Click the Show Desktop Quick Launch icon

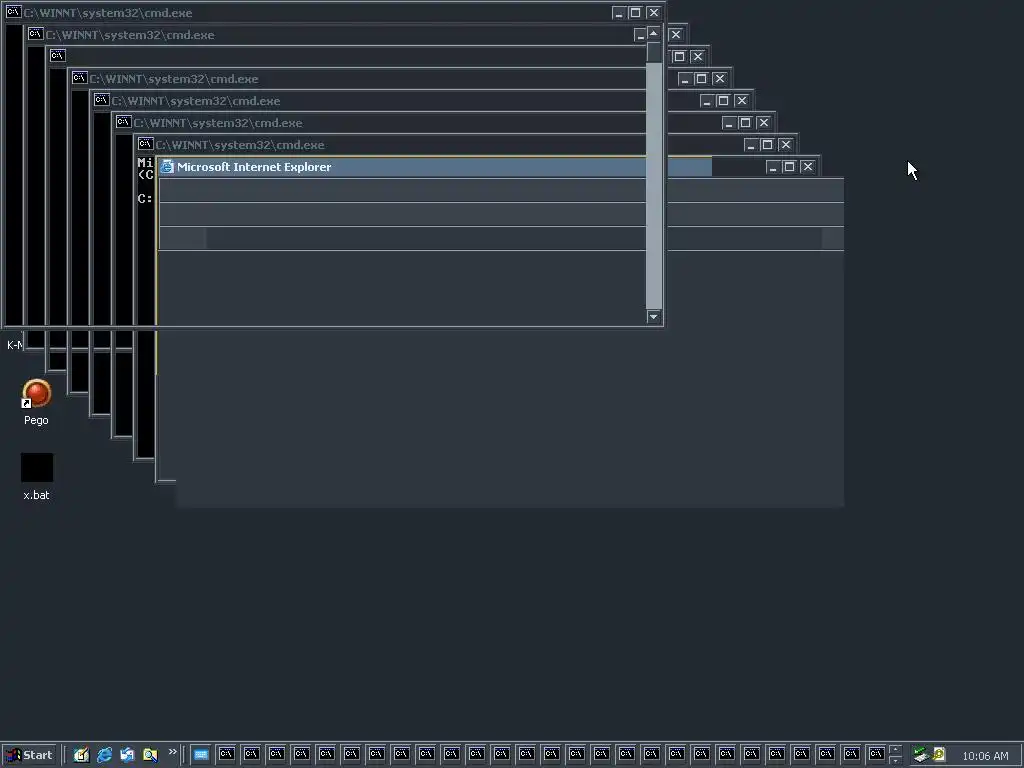point(81,755)
